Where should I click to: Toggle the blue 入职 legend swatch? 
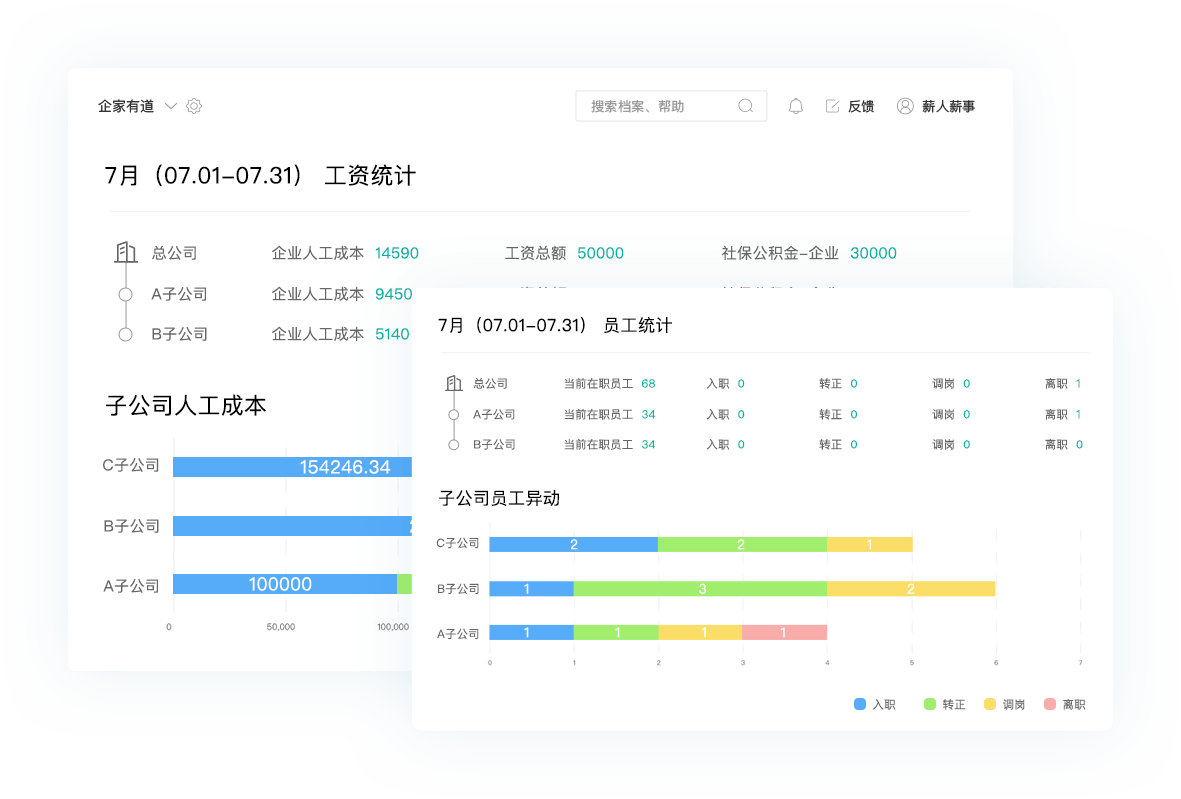(x=859, y=704)
